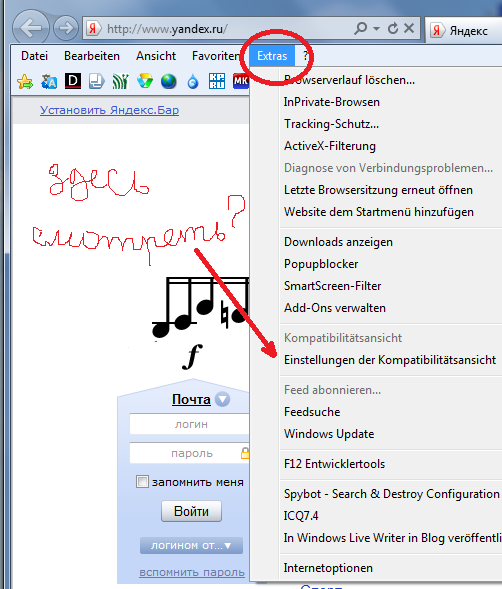Screen dimensions: 502x589
Task: Click the blue water drop favorites icon
Action: tap(193, 82)
